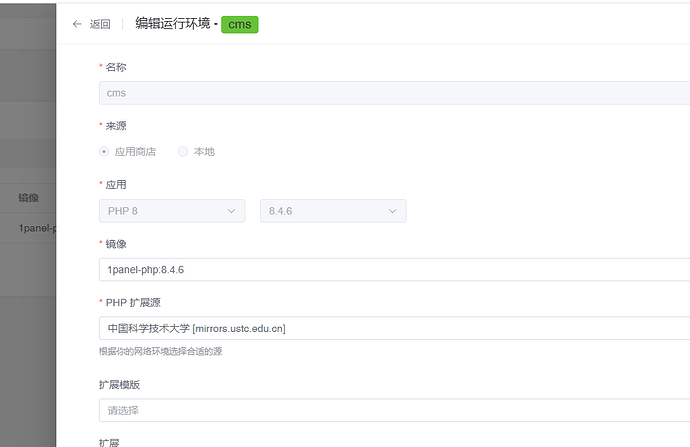
Task: Click the 返回 link in header
Action: [x=100, y=24]
